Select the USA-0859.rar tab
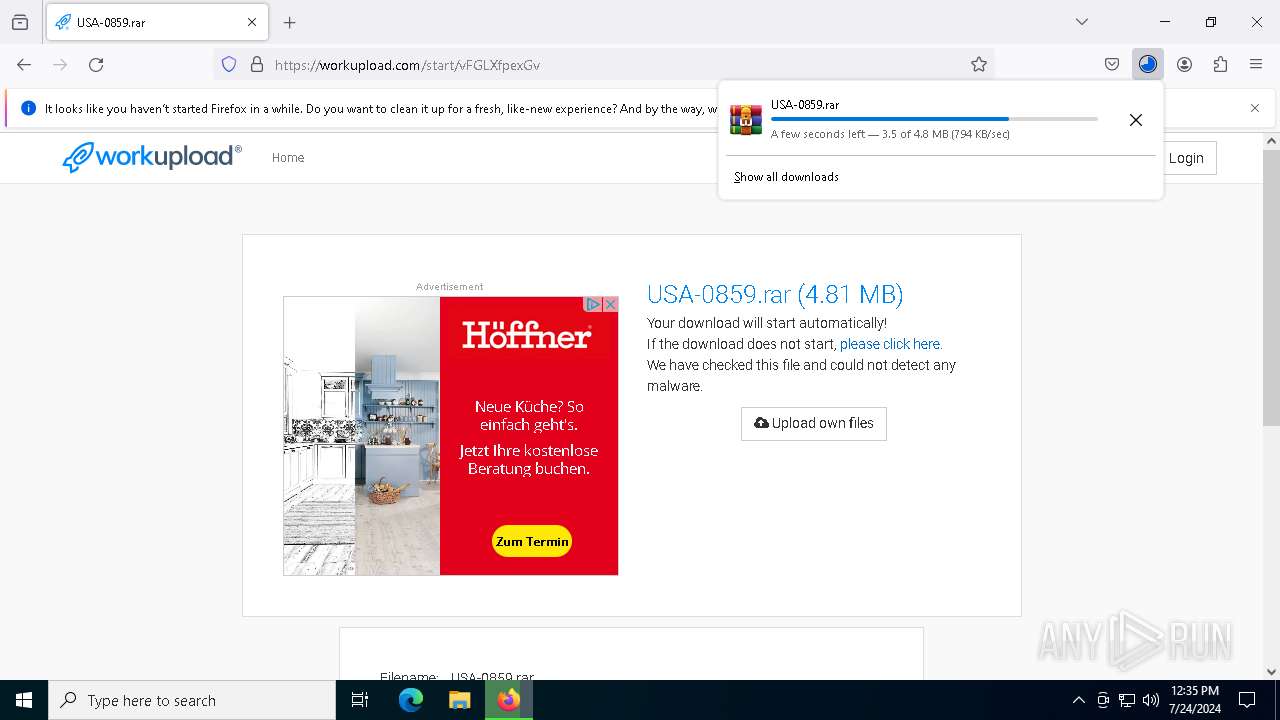This screenshot has height=720, width=1280. point(157,22)
